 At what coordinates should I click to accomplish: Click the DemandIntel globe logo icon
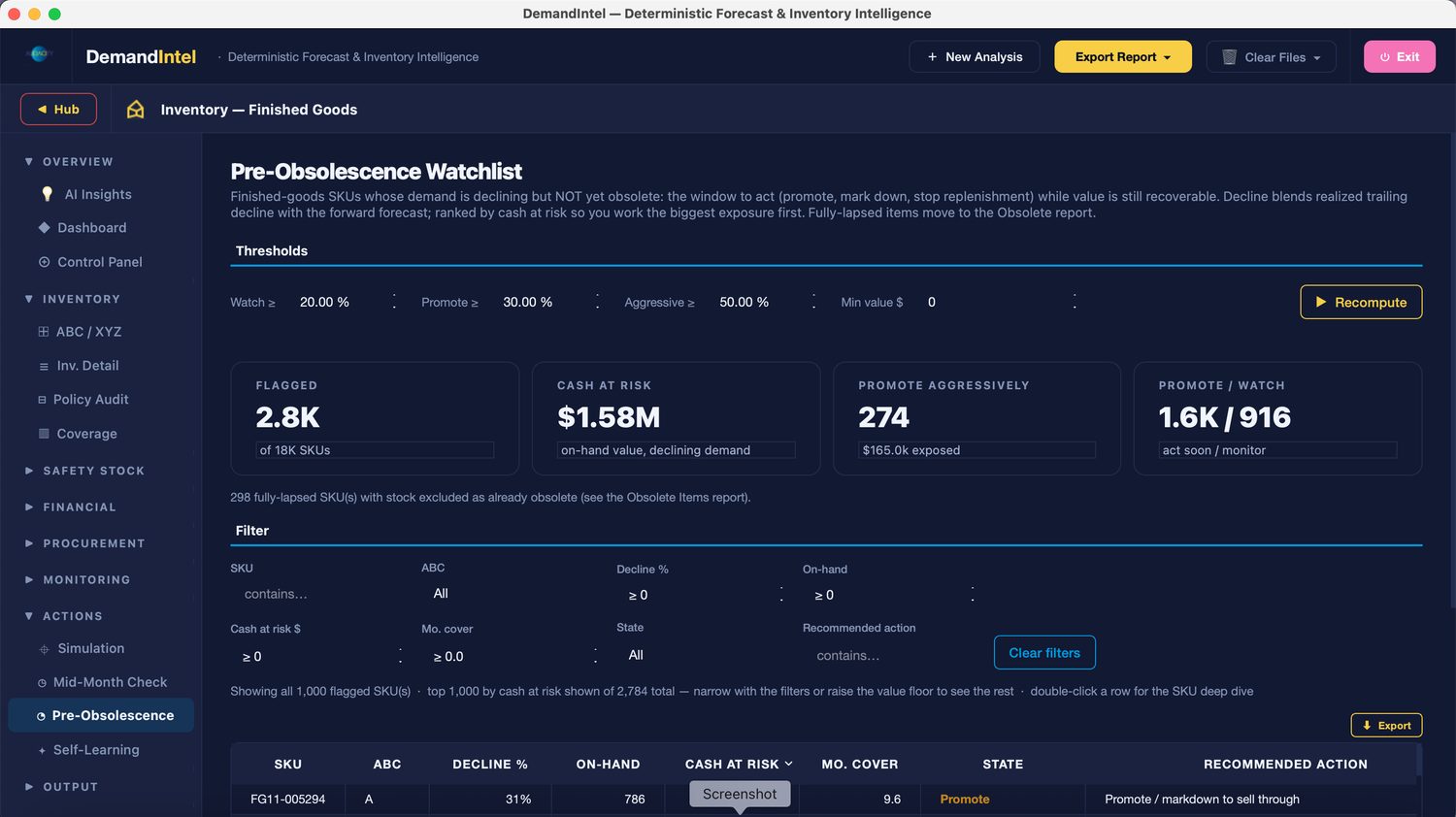point(39,55)
